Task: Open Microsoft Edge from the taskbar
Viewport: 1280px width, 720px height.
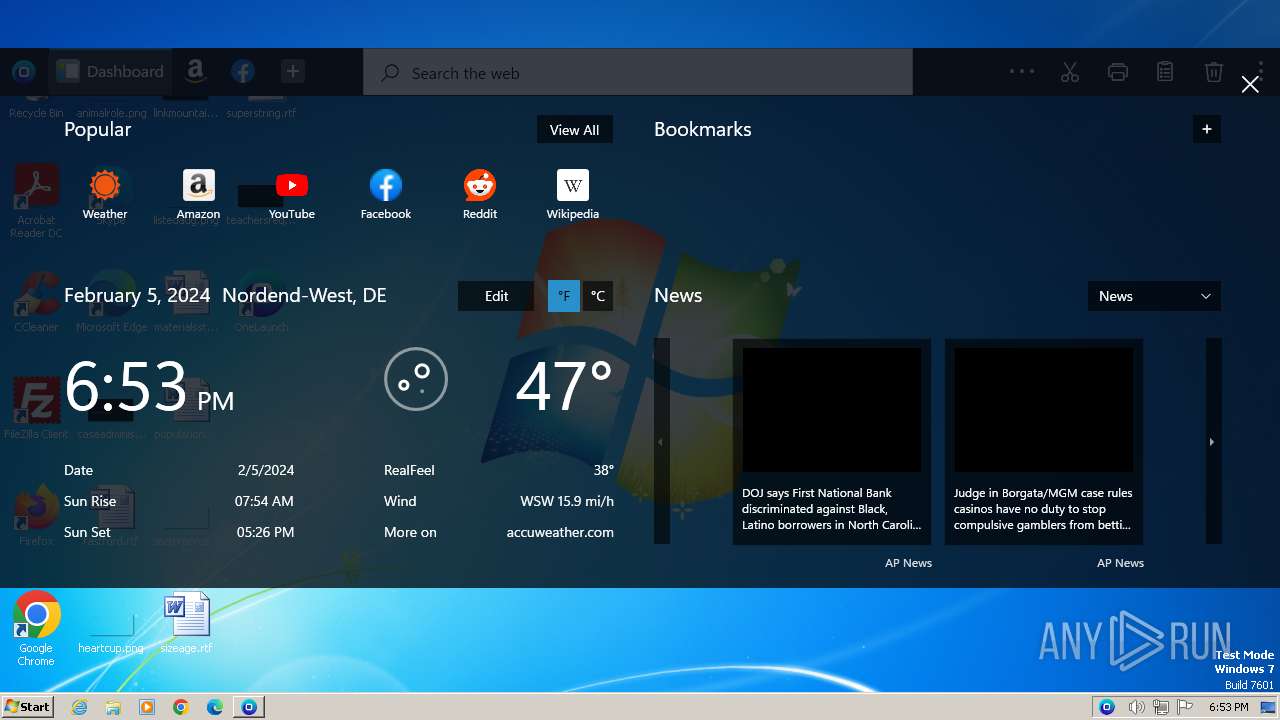Action: click(x=215, y=707)
